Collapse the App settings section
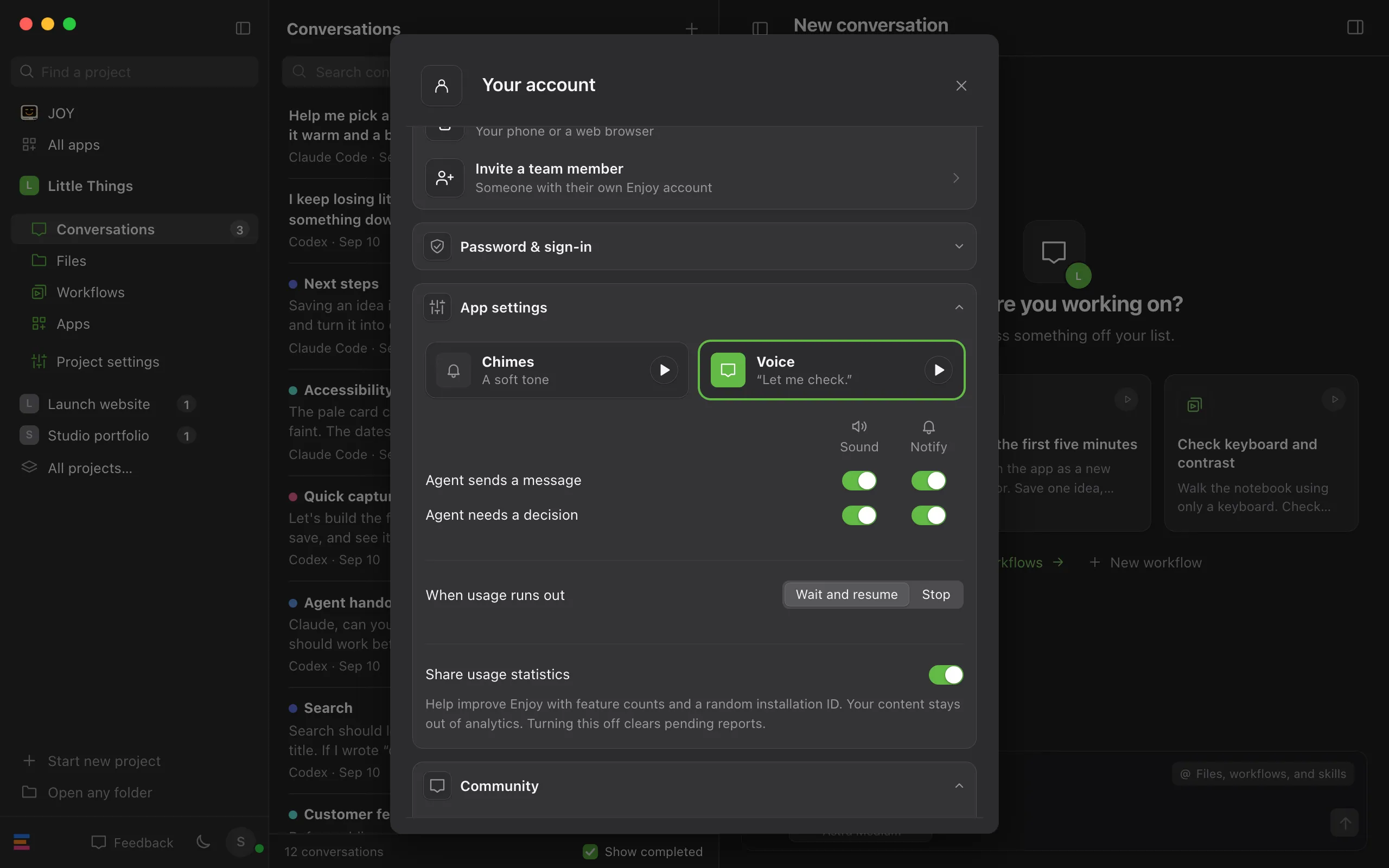Image resolution: width=1389 pixels, height=868 pixels. point(694,307)
